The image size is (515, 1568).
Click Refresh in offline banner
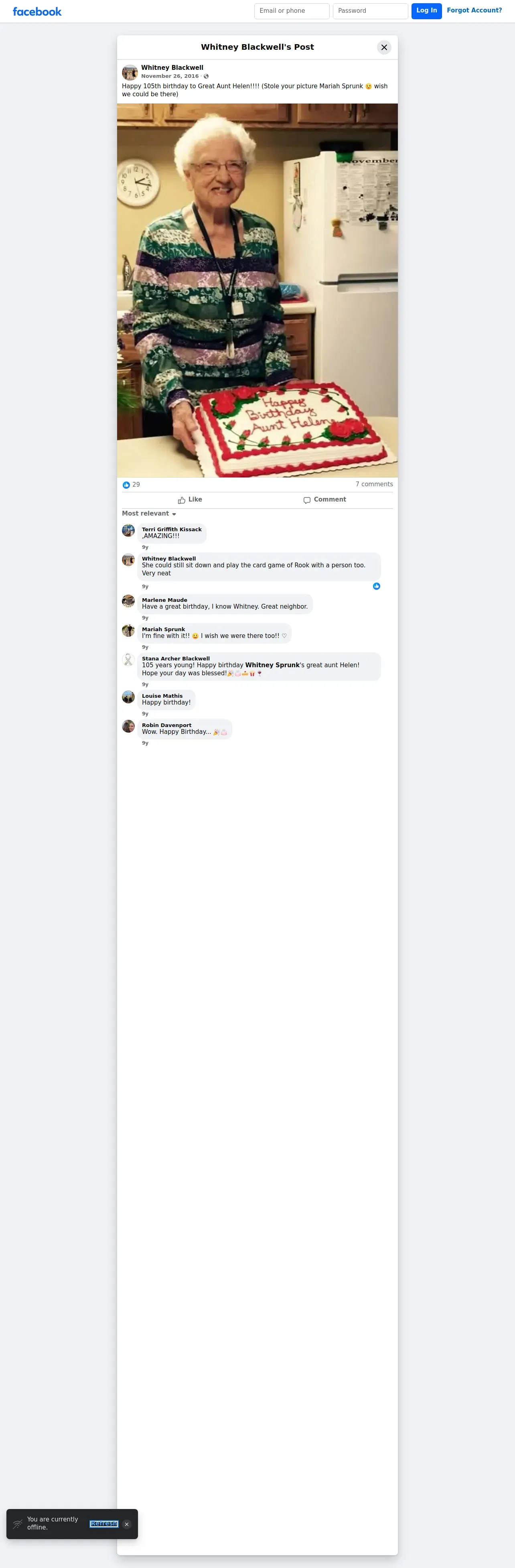tap(103, 1523)
